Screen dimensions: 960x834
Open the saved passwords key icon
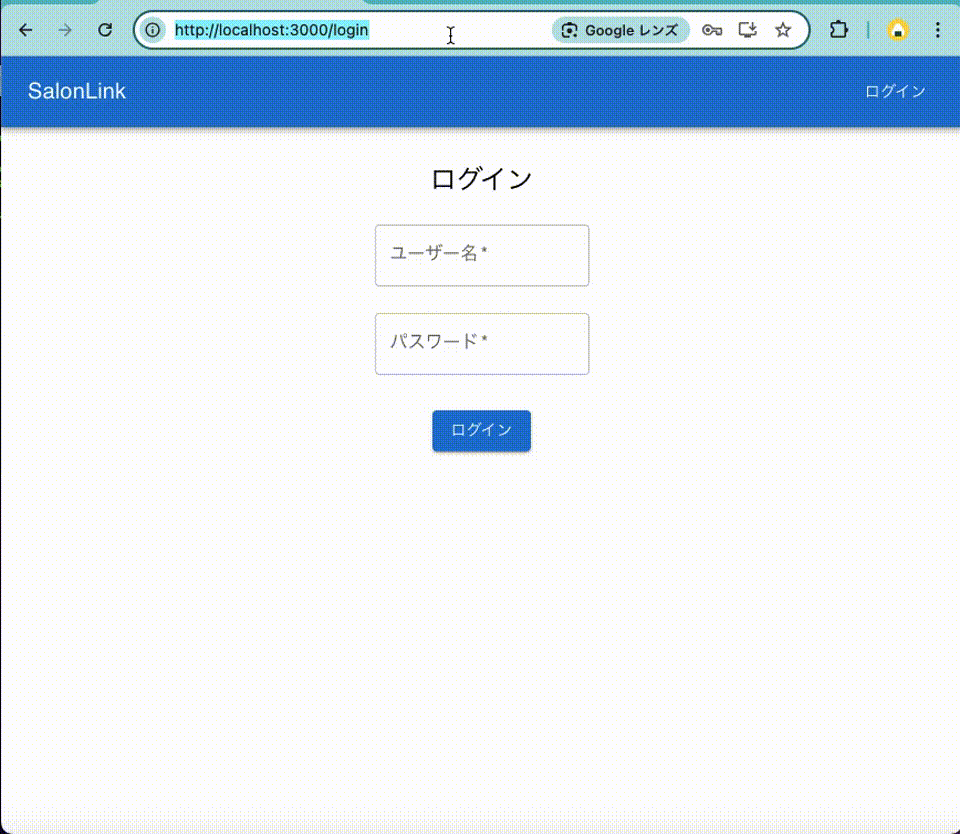[711, 30]
